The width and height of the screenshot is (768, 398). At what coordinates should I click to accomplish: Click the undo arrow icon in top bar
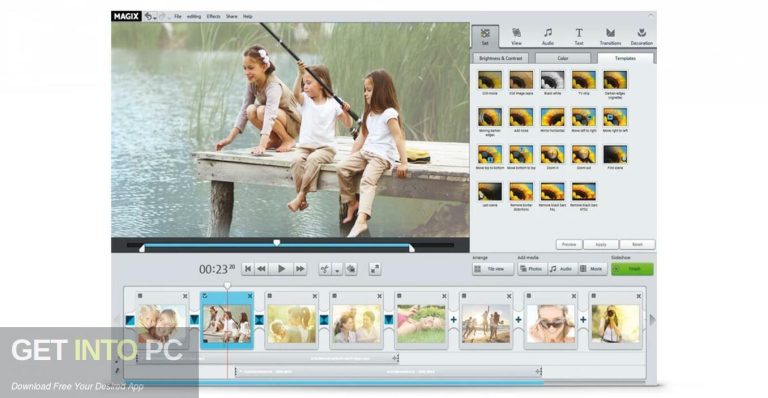pos(148,16)
